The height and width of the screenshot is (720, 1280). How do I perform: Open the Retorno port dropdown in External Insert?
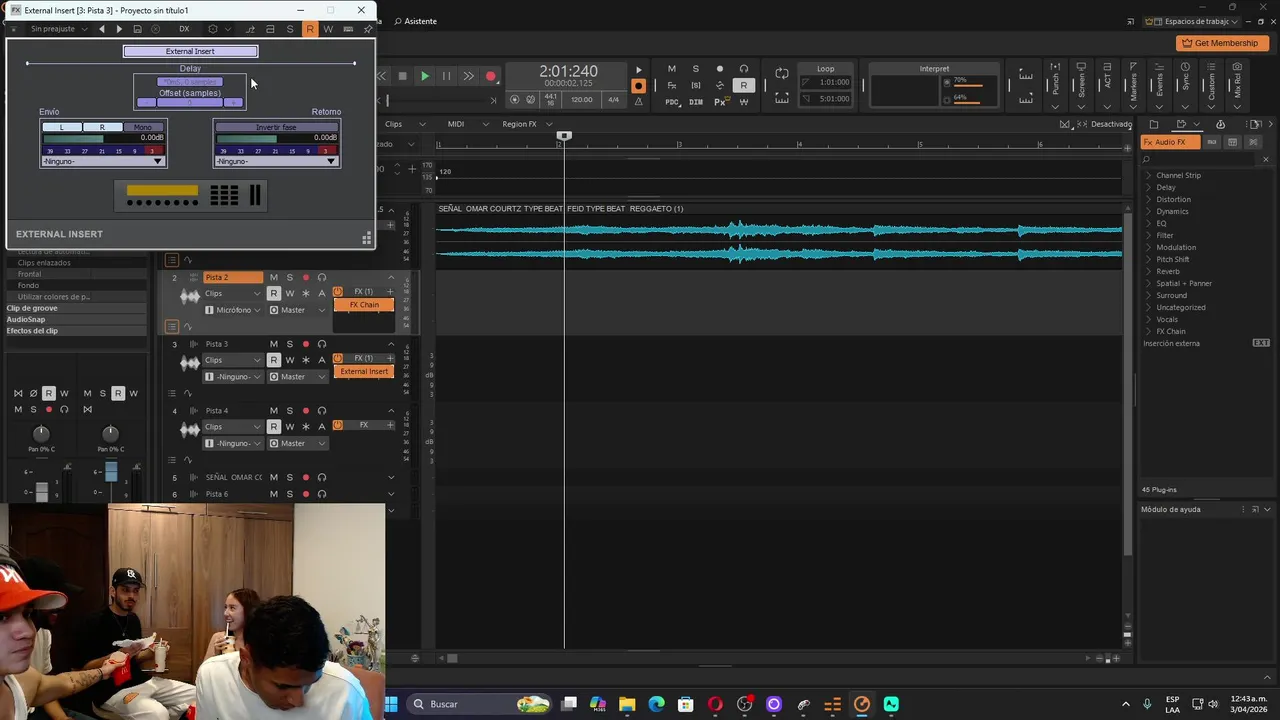pos(276,161)
